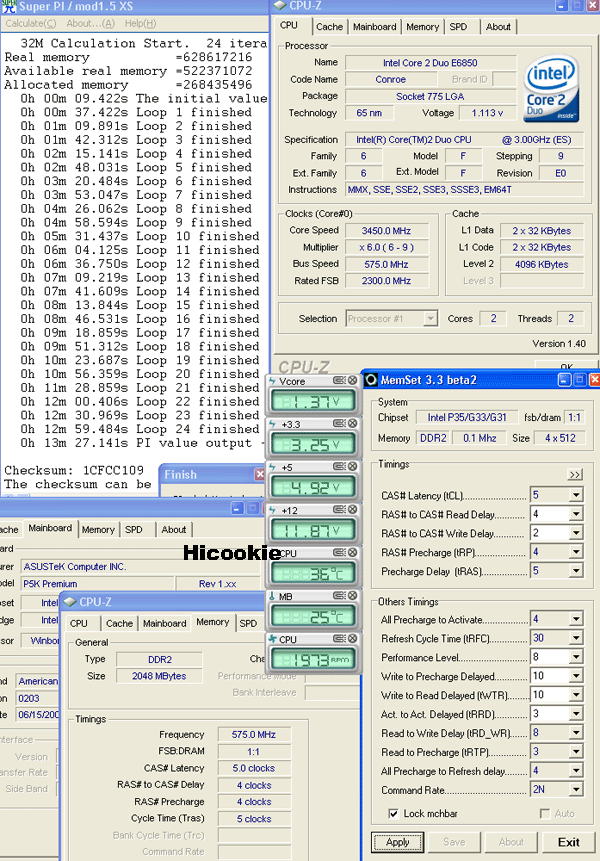Click the RAS# Precharge (tRP) value field
This screenshot has width=600, height=861.
pos(547,552)
